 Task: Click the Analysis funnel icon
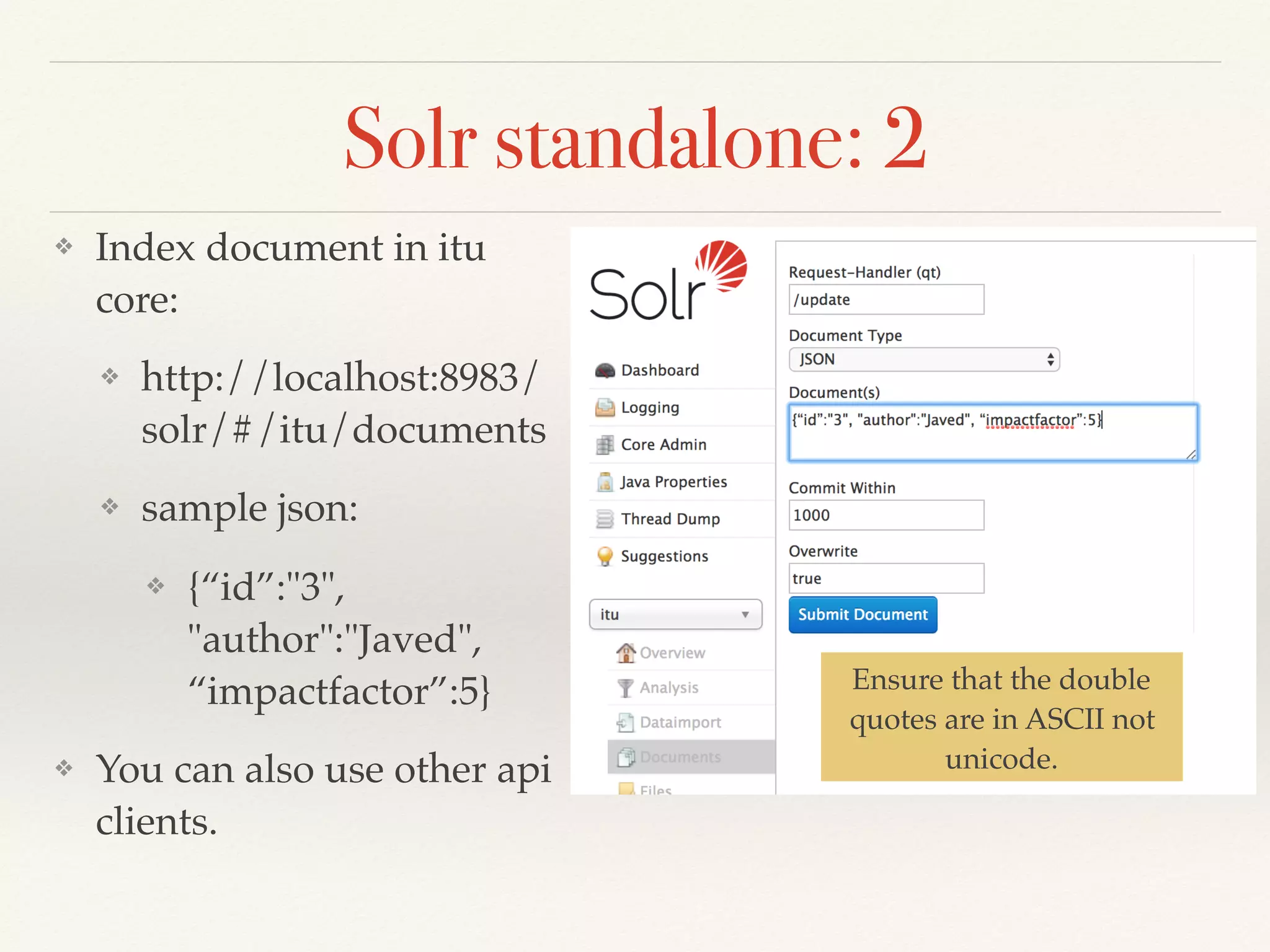pos(626,687)
